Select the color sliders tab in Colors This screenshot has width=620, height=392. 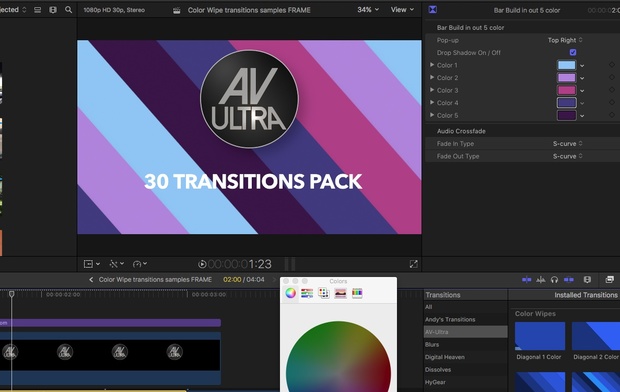pyautogui.click(x=307, y=293)
